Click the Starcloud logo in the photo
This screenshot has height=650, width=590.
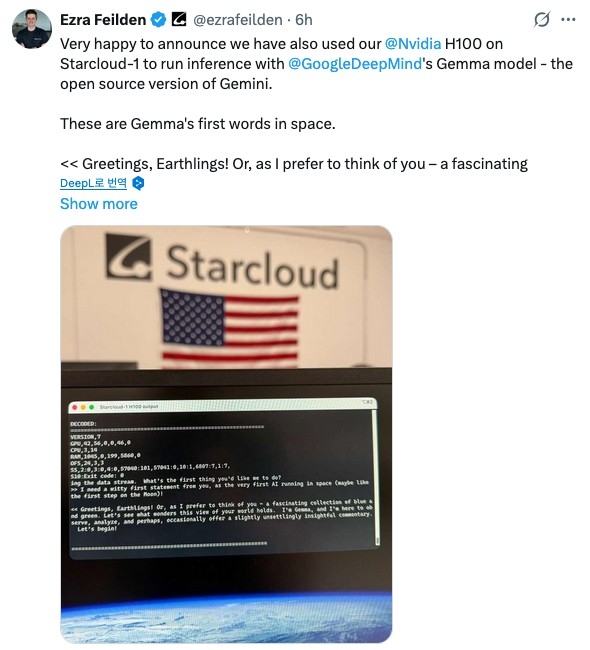[222, 262]
